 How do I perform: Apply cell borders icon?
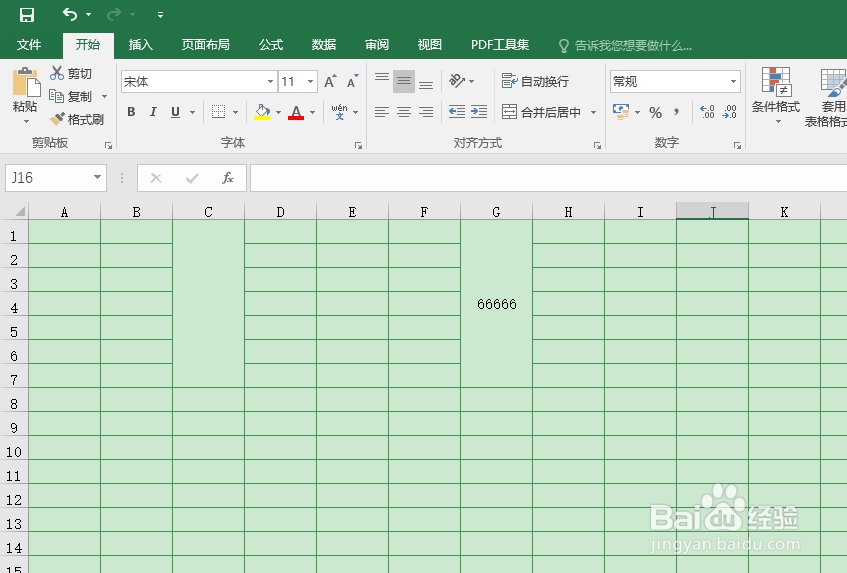(218, 112)
